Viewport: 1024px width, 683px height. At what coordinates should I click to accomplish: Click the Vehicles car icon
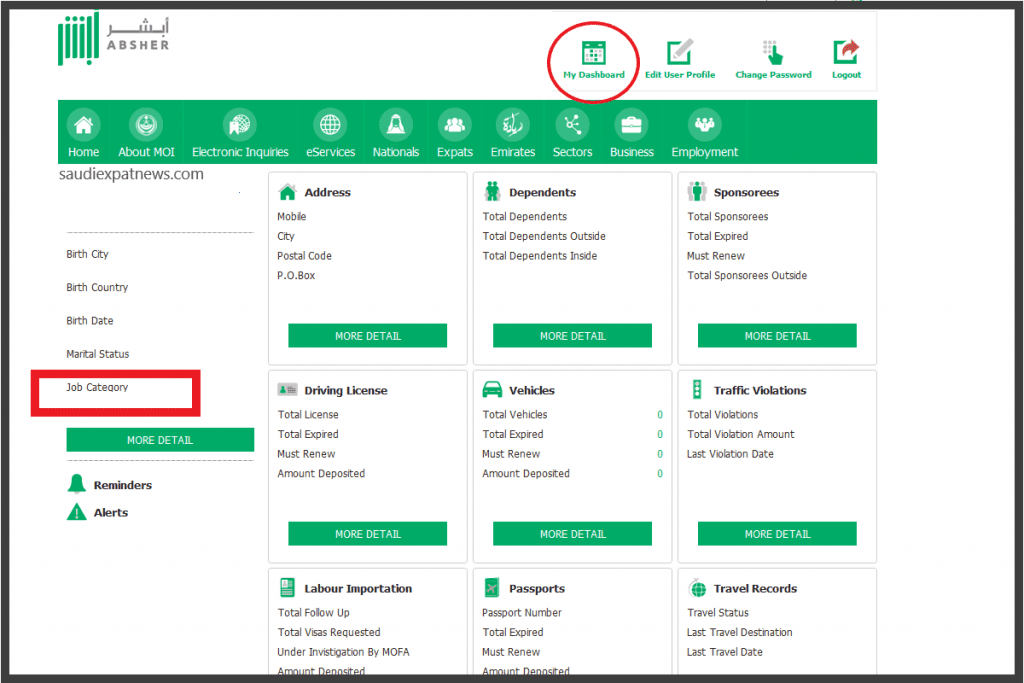(492, 390)
